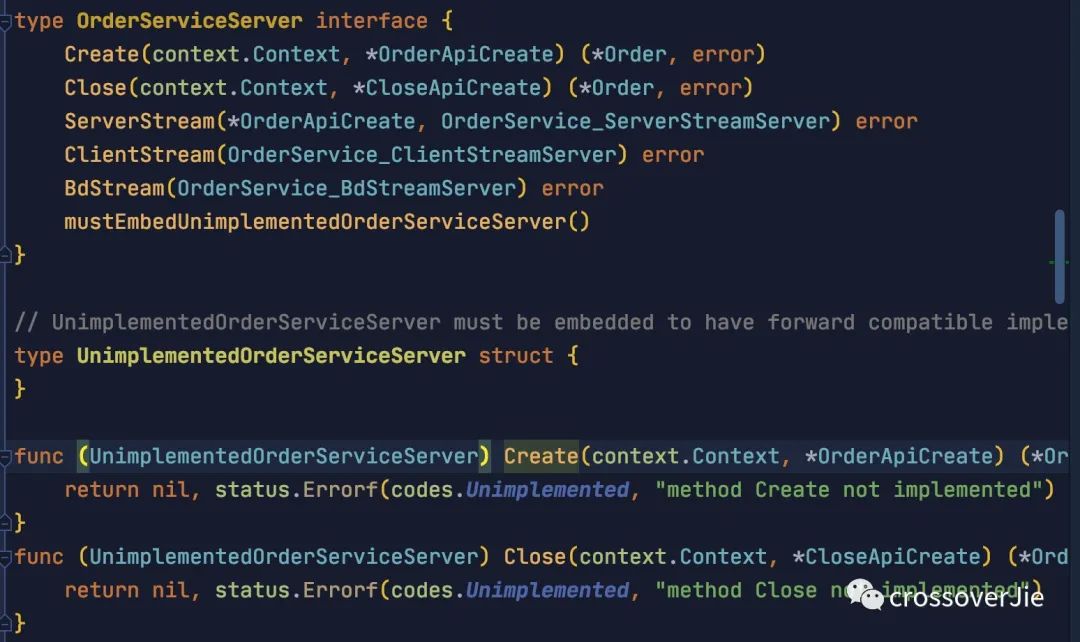Click the UnimplementedOrderServiceServer struct type name

(271, 355)
